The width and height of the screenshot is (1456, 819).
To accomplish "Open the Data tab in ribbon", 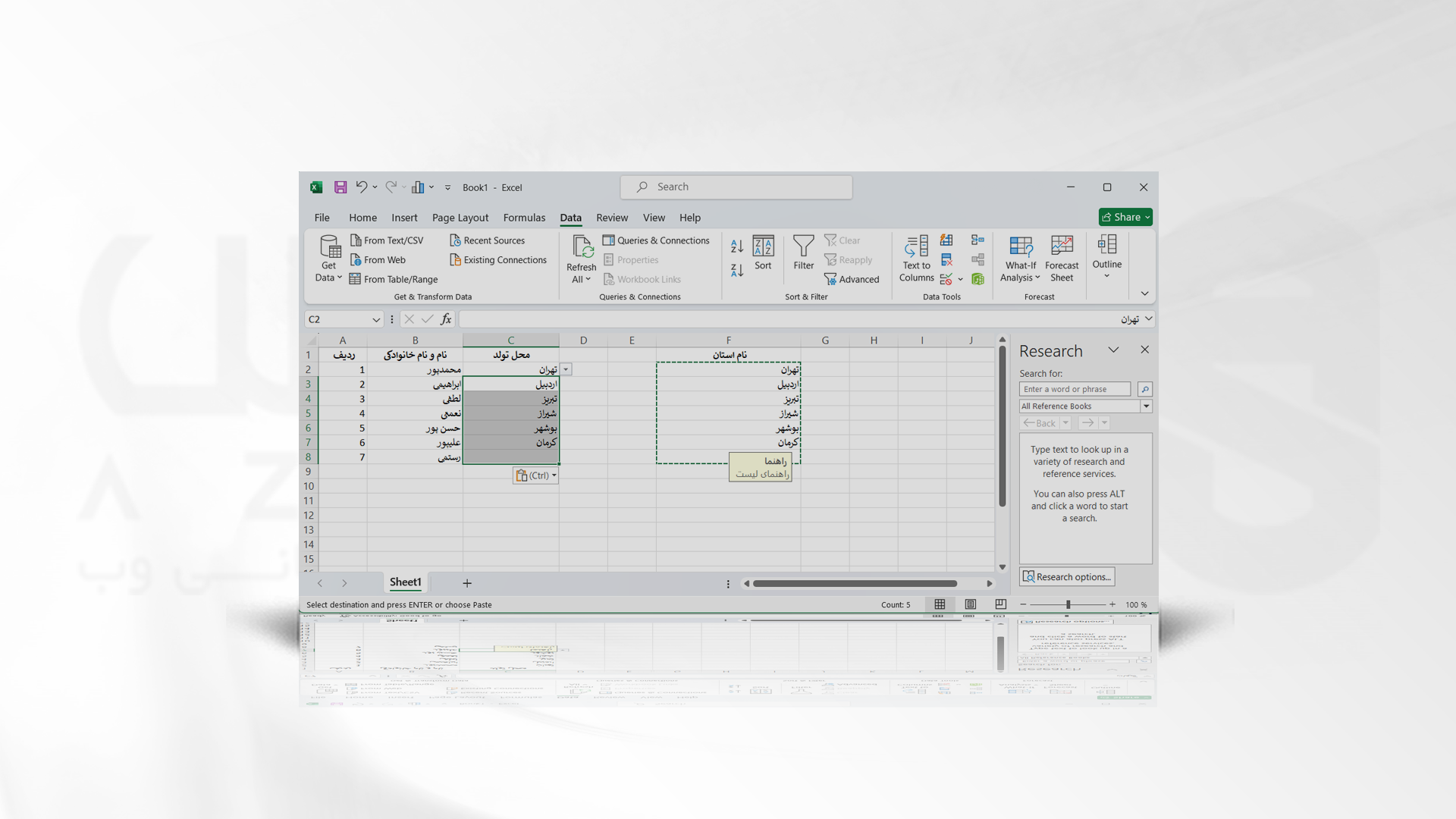I will click(569, 217).
